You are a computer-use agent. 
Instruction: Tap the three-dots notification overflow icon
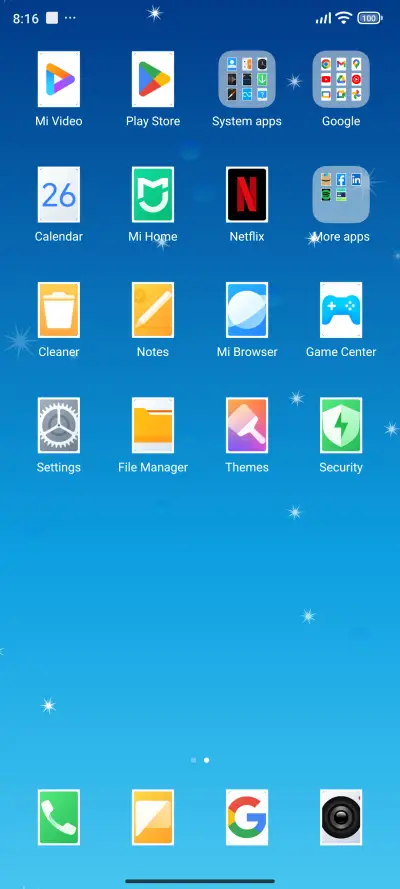pos(70,18)
